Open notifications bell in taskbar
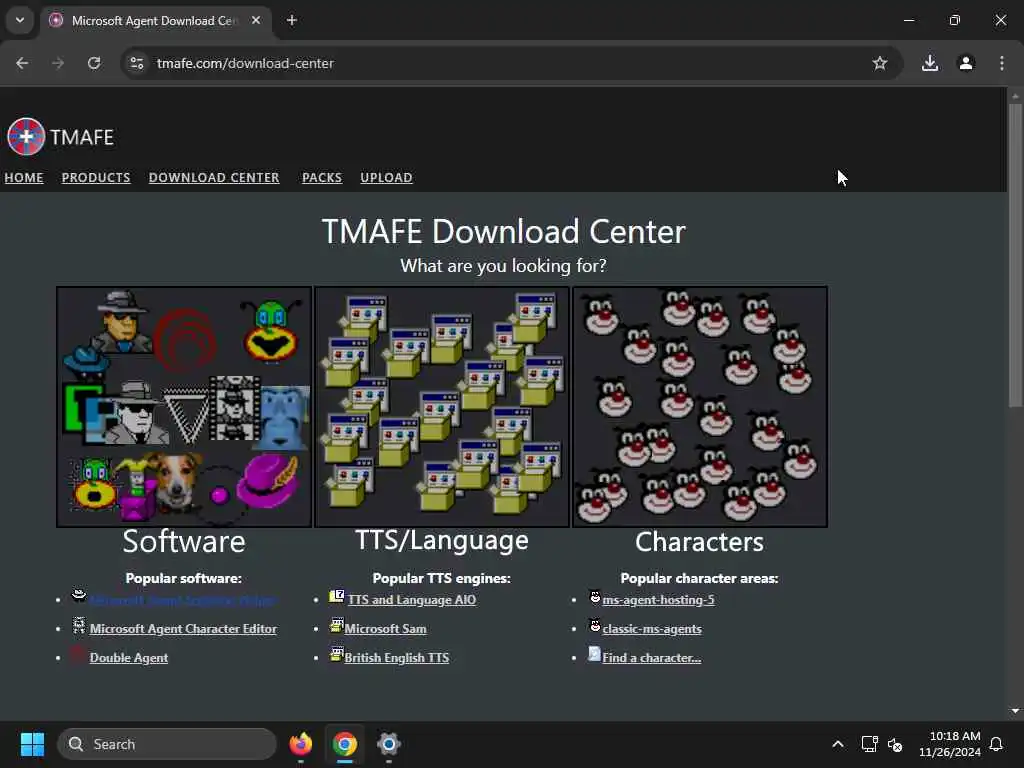 click(x=996, y=744)
